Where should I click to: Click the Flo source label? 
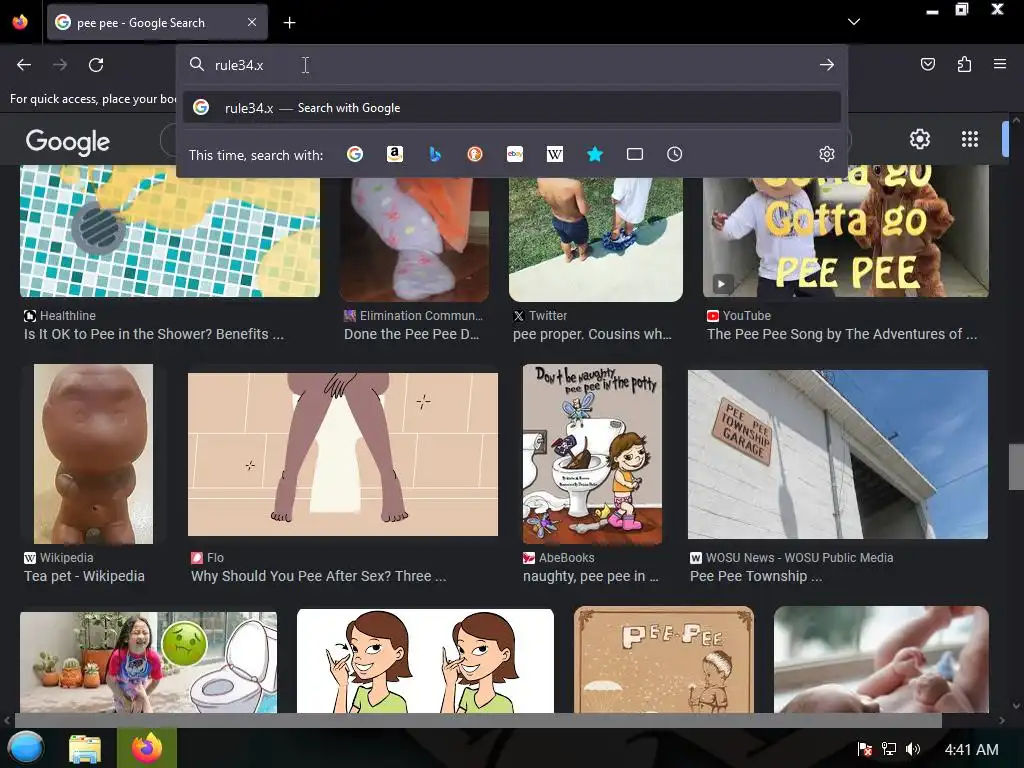pos(208,558)
